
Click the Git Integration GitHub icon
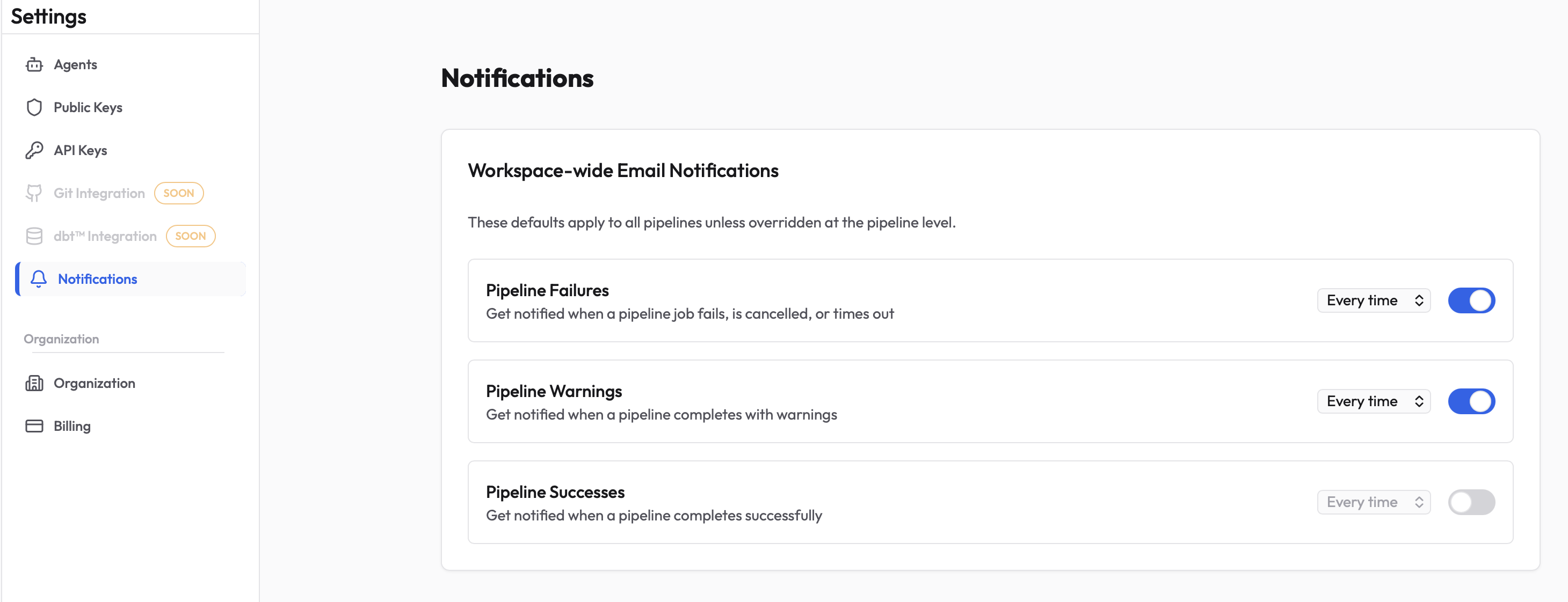(x=35, y=193)
